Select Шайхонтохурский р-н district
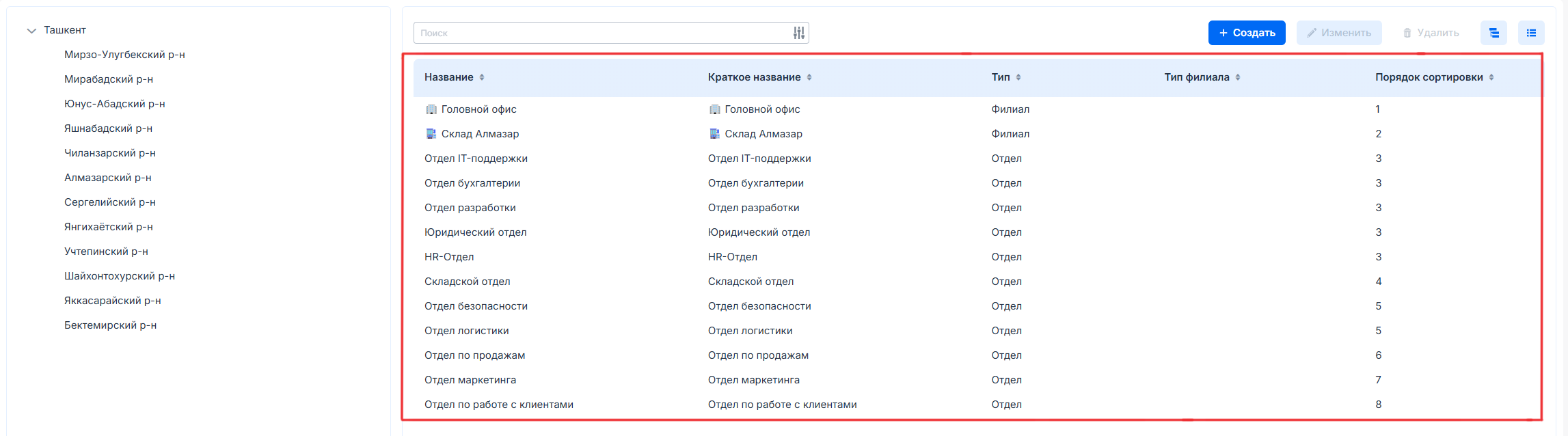1568x436 pixels. coord(120,276)
